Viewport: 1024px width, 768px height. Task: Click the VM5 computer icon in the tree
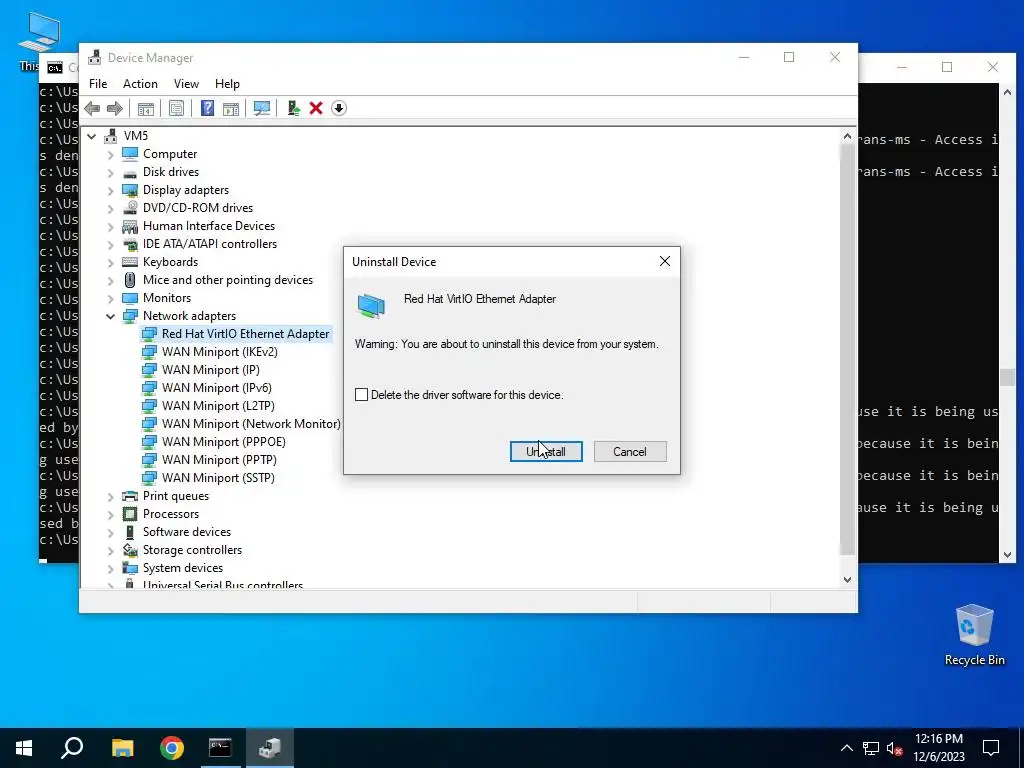coord(110,136)
